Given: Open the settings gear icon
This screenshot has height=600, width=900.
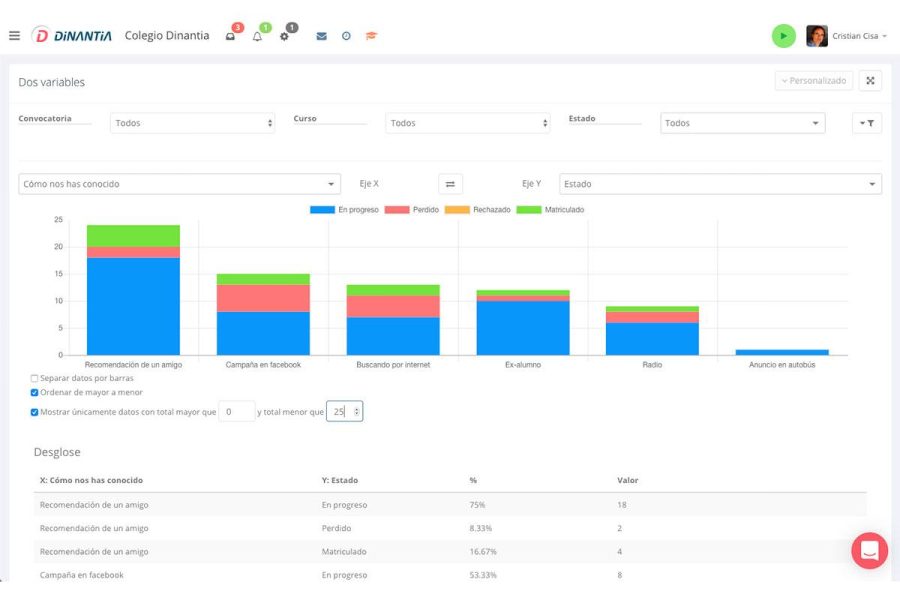Looking at the screenshot, I should tap(284, 36).
